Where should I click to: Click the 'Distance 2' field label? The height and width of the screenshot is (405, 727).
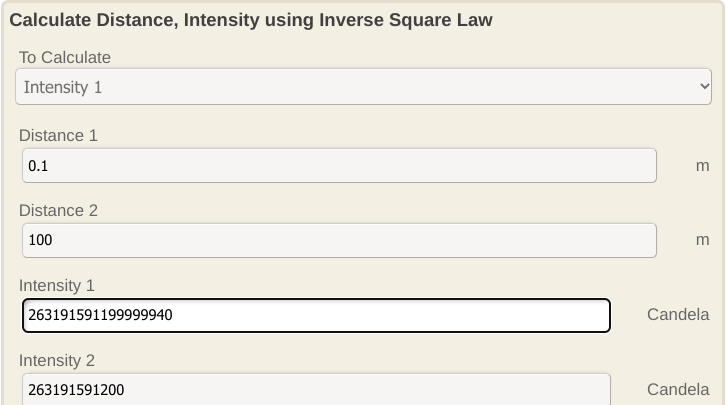58,211
